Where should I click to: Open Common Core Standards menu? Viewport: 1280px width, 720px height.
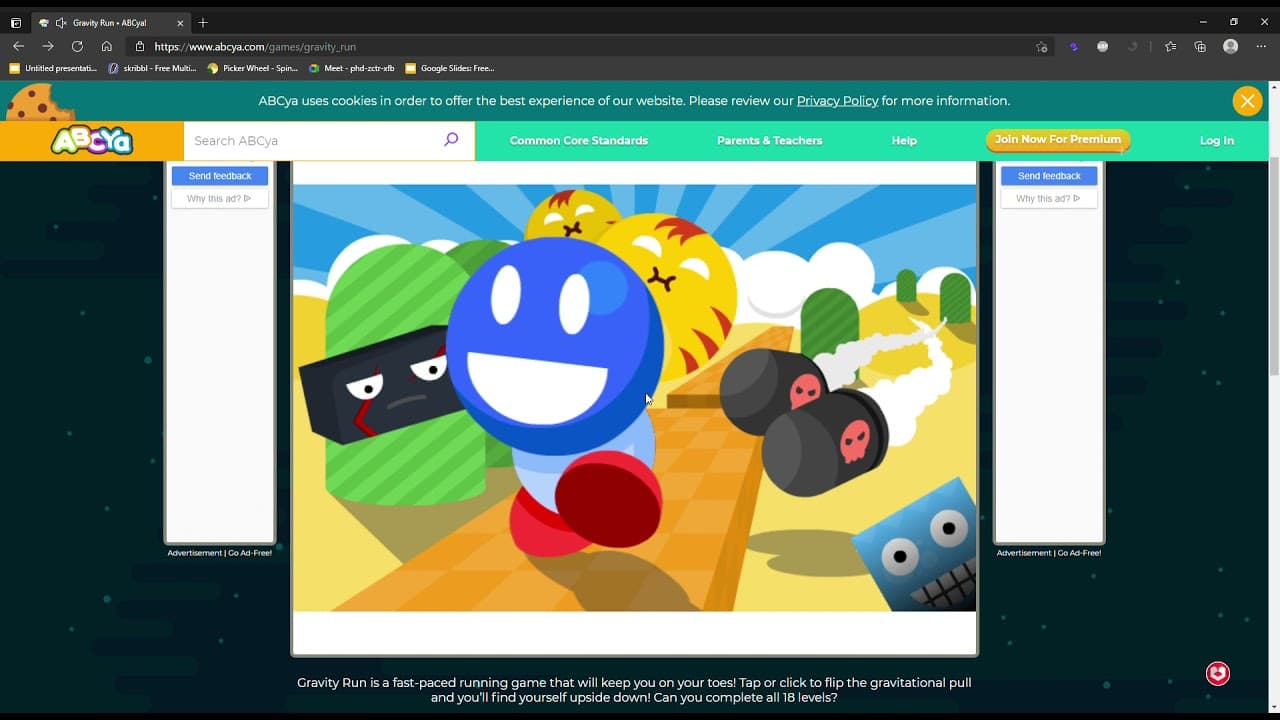coord(579,141)
